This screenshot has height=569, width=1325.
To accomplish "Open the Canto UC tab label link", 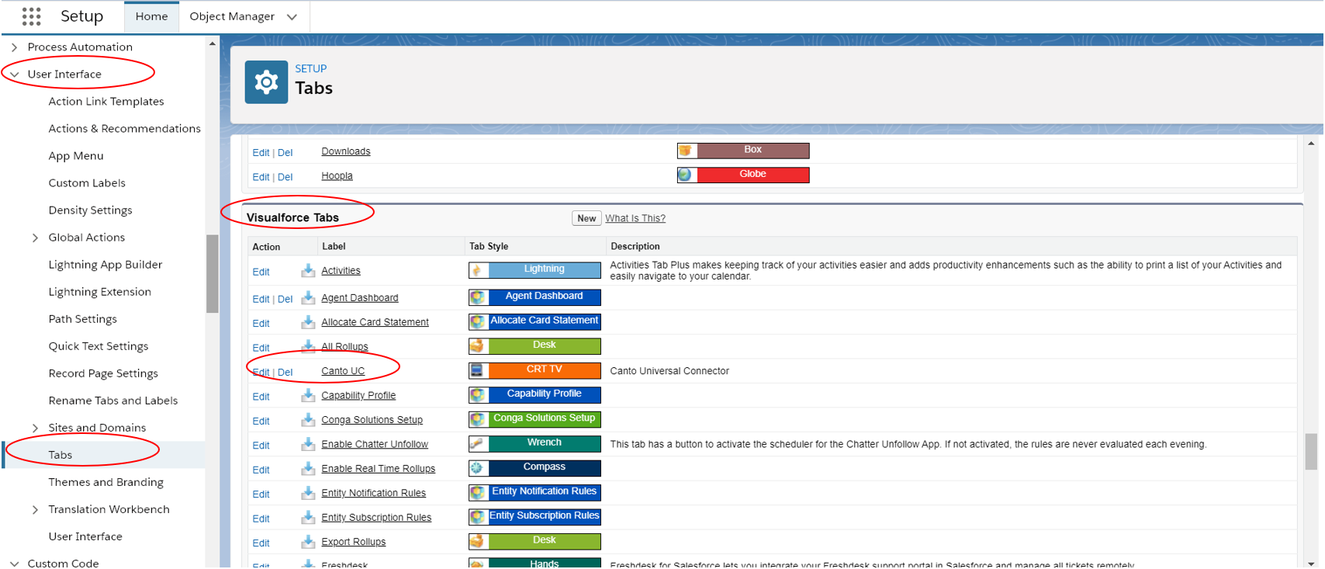I will point(343,371).
